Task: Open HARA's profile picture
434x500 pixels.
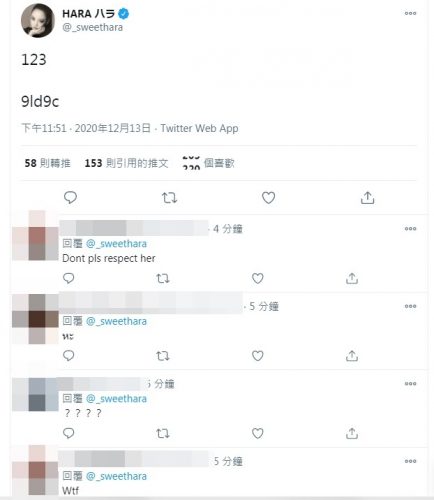Action: tap(38, 21)
